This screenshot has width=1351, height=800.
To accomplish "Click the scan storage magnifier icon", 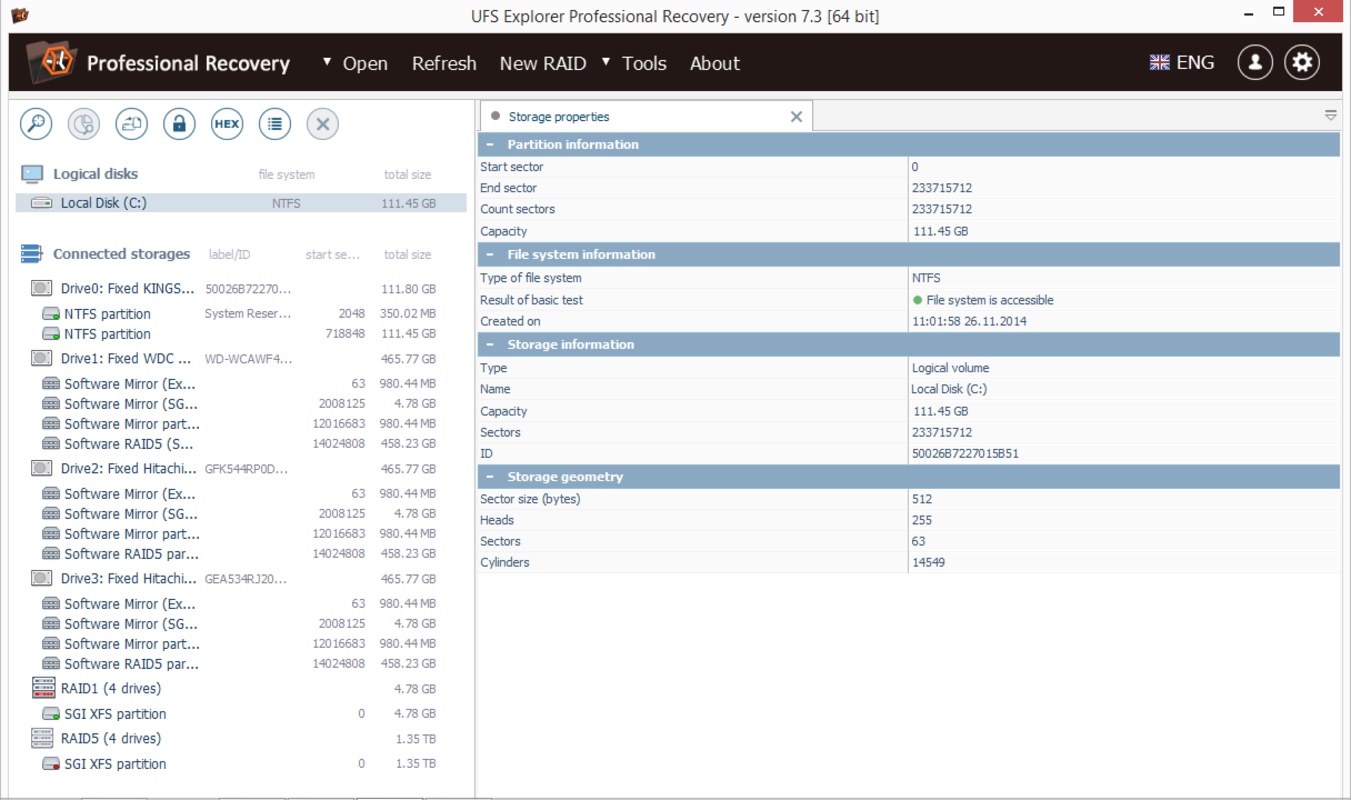I will (x=36, y=124).
